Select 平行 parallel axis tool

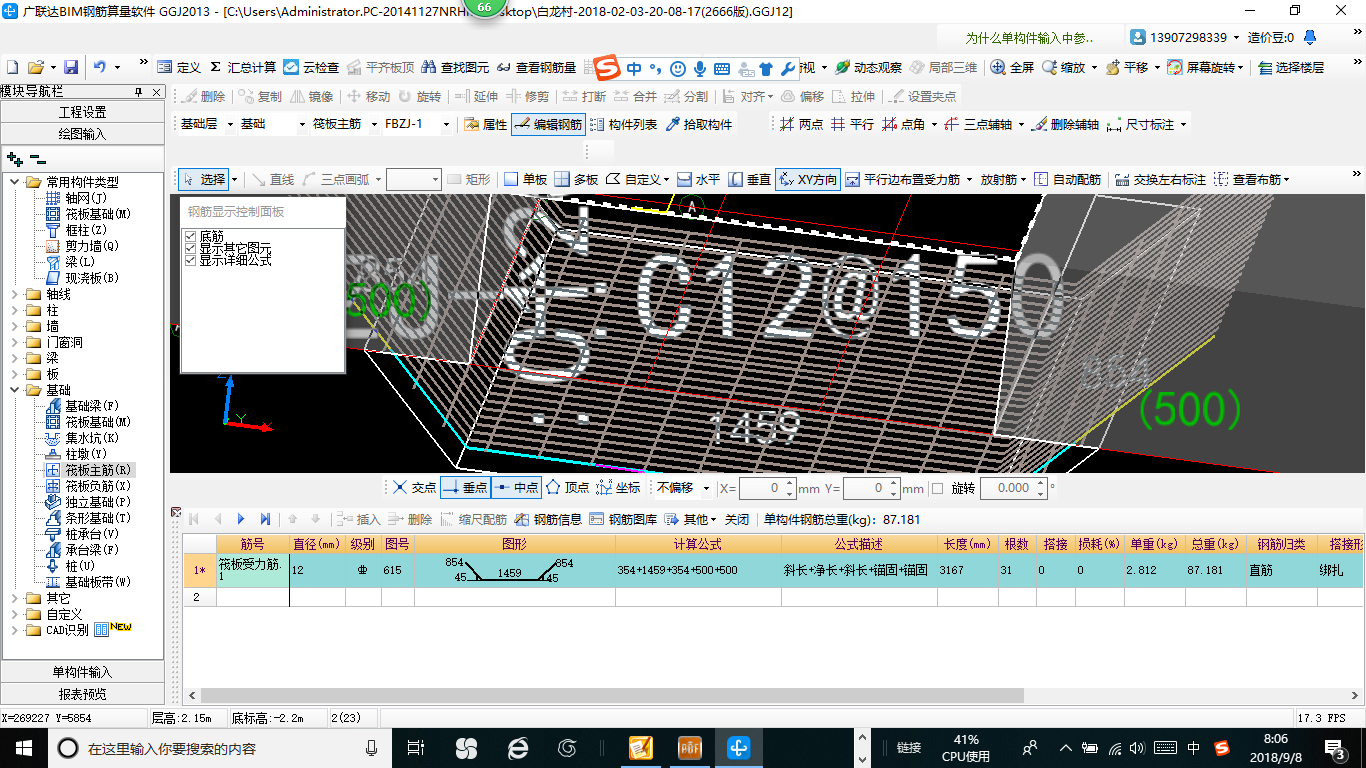851,124
